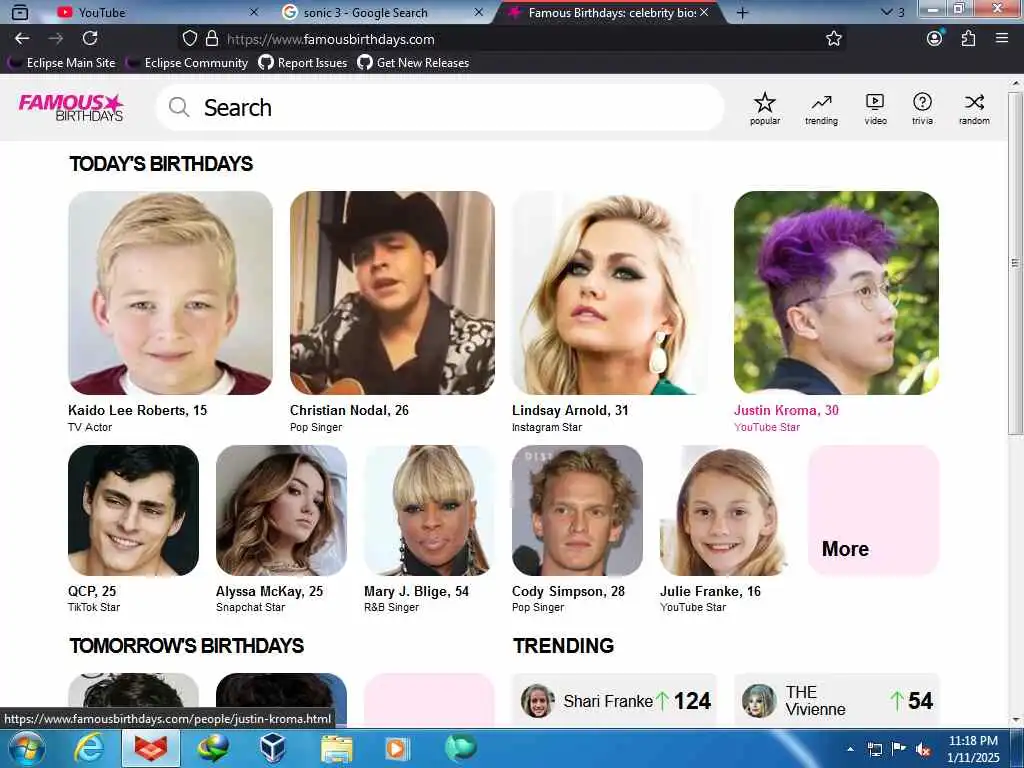
Task: Click the Famous Birthdays logo
Action: pos(71,108)
